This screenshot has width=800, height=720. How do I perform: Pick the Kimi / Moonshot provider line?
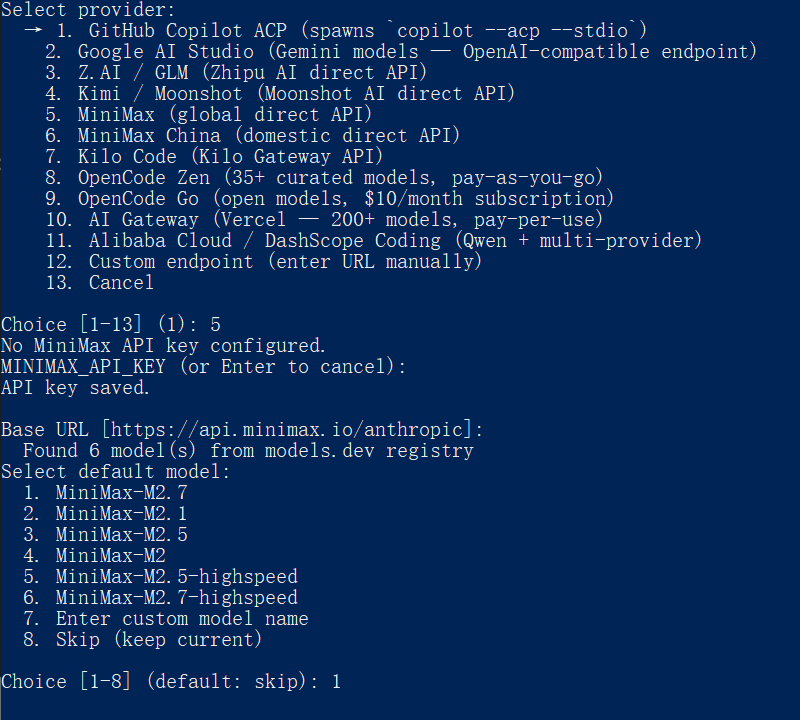296,93
